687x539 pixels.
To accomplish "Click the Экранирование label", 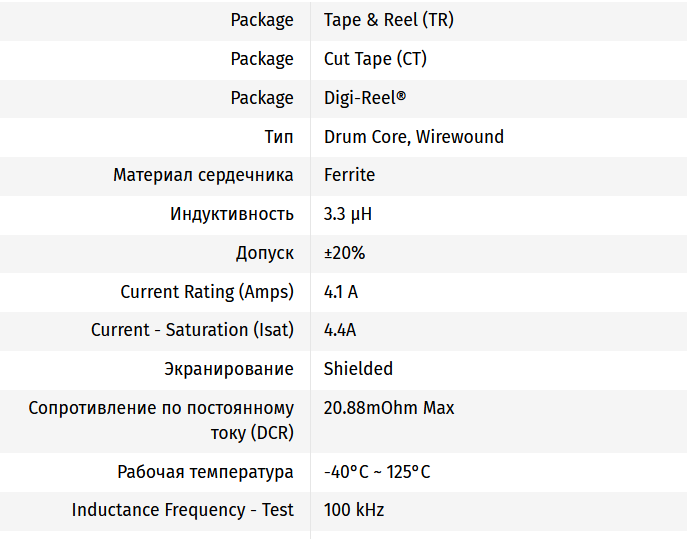I will tap(229, 369).
